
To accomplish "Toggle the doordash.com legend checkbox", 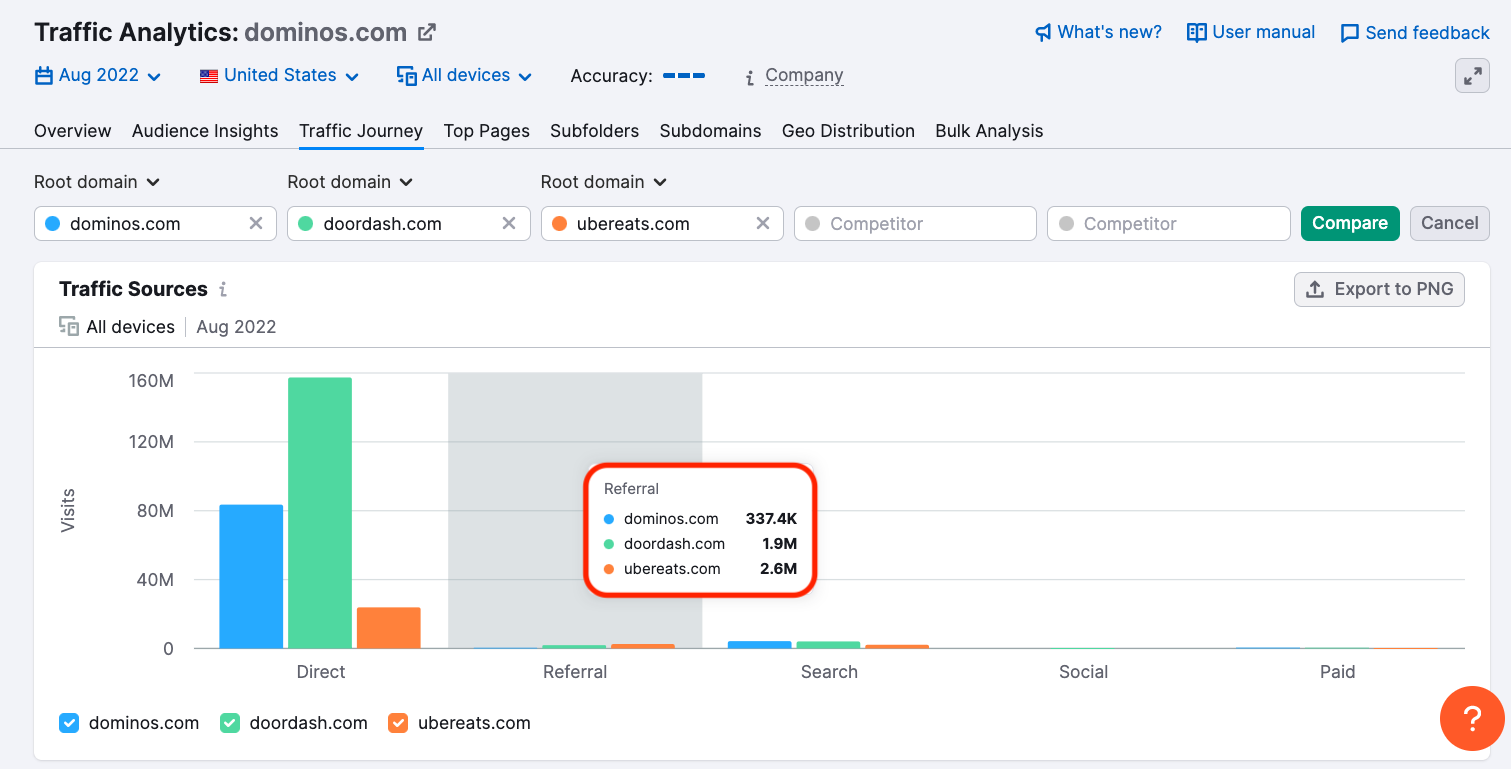I will click(x=230, y=723).
